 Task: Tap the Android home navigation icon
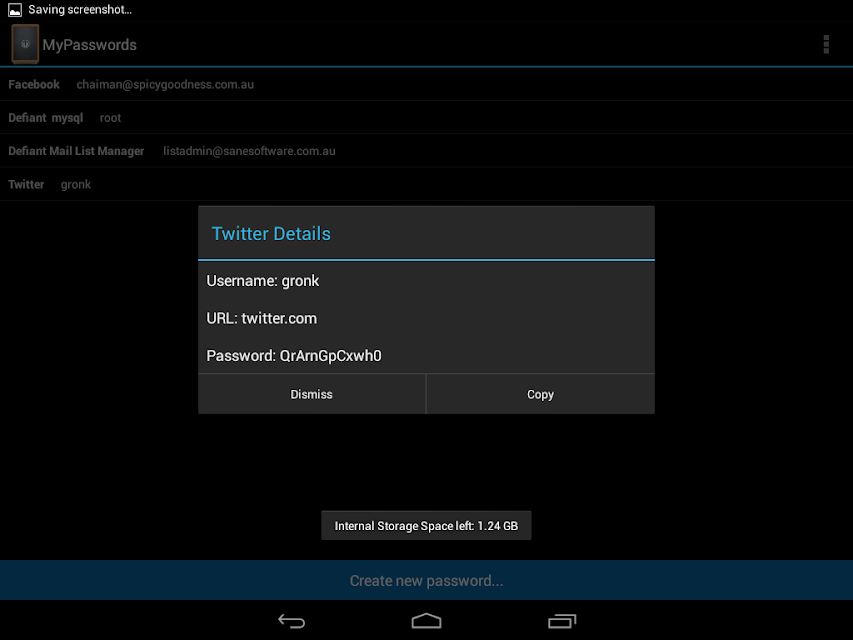pos(426,621)
